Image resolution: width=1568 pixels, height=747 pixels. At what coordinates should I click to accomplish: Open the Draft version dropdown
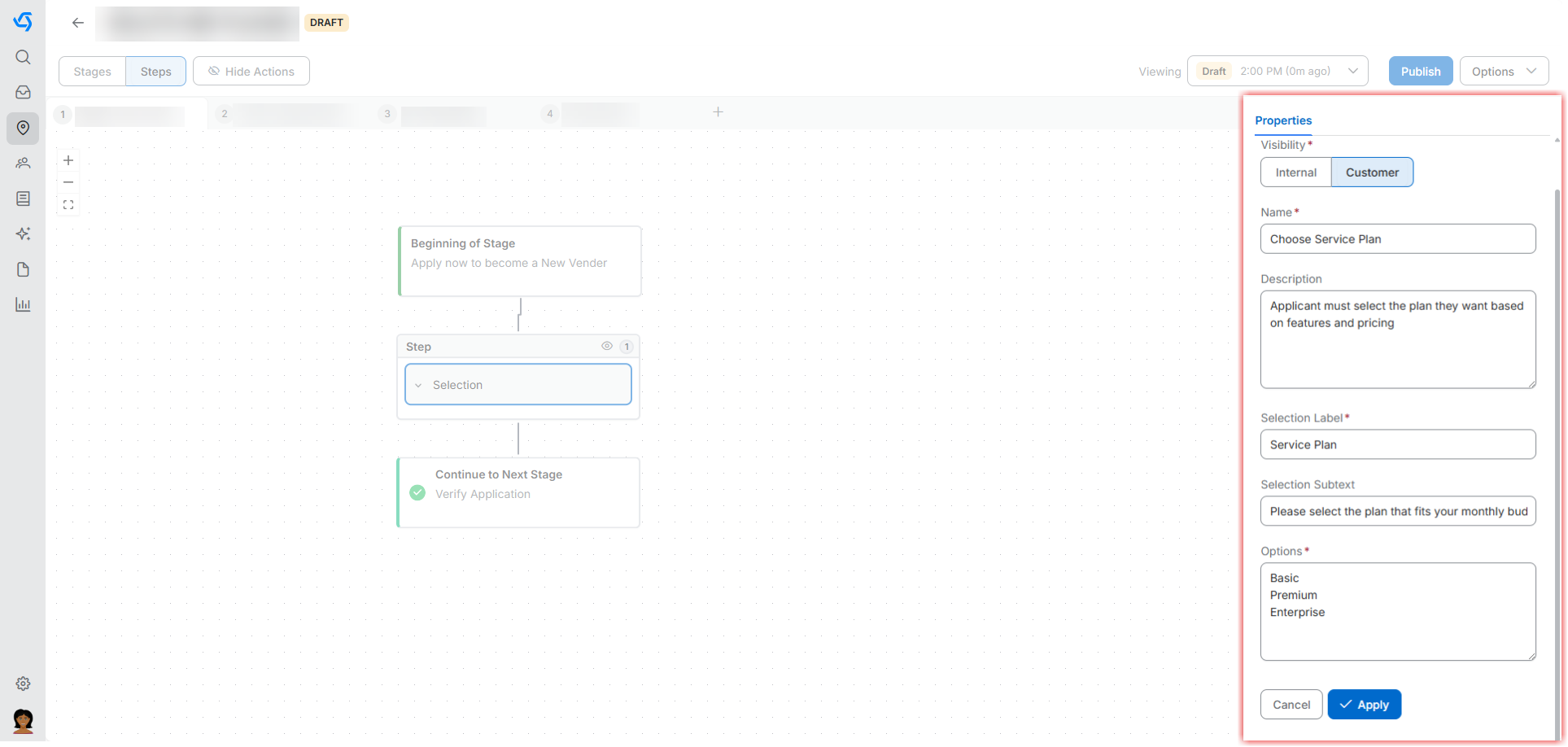click(x=1277, y=72)
